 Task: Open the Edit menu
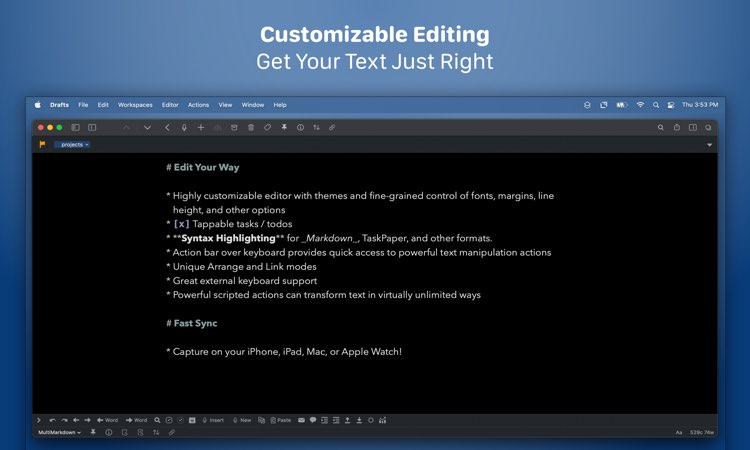pyautogui.click(x=103, y=105)
